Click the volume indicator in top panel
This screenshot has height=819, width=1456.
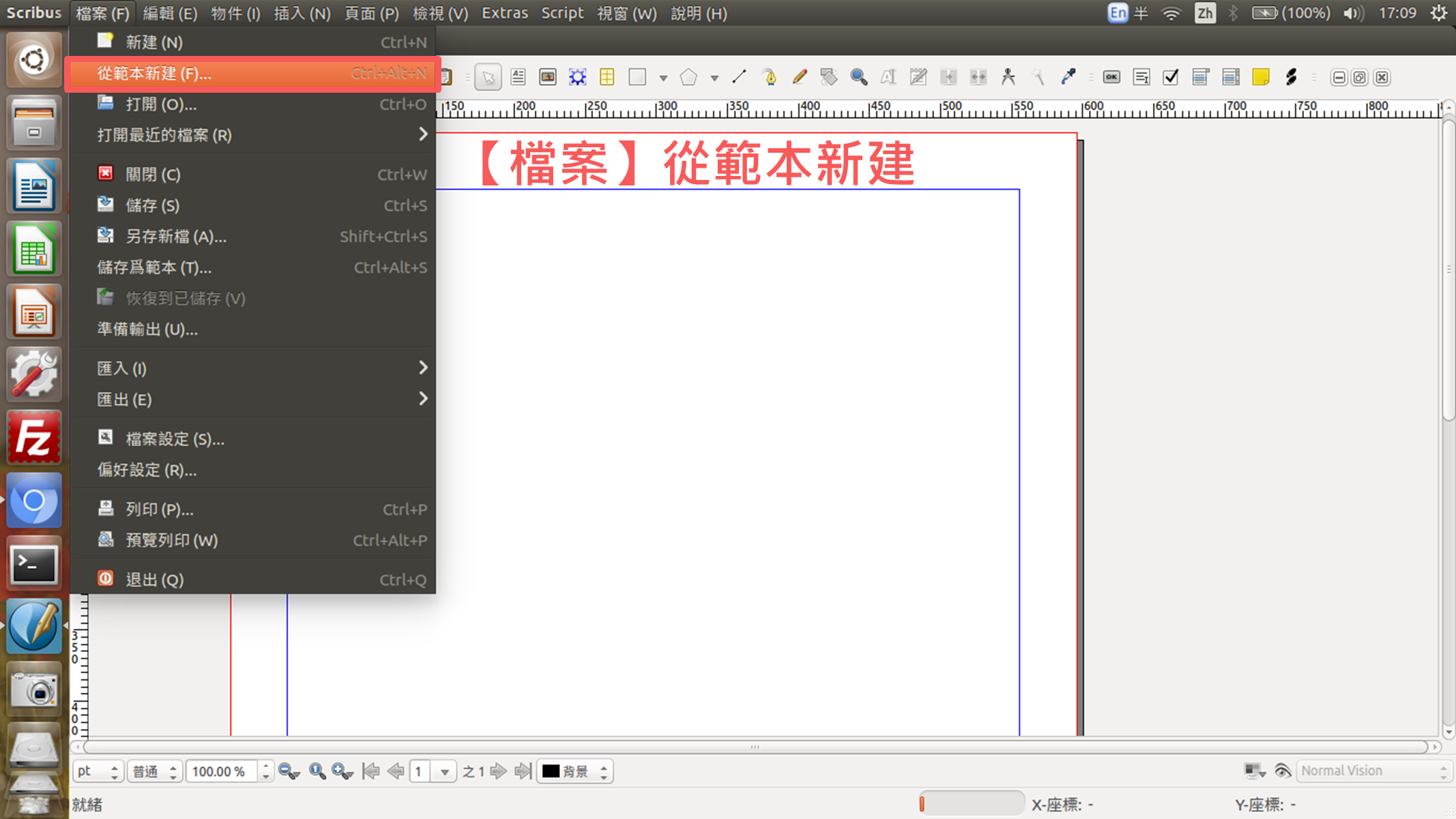pos(1352,13)
